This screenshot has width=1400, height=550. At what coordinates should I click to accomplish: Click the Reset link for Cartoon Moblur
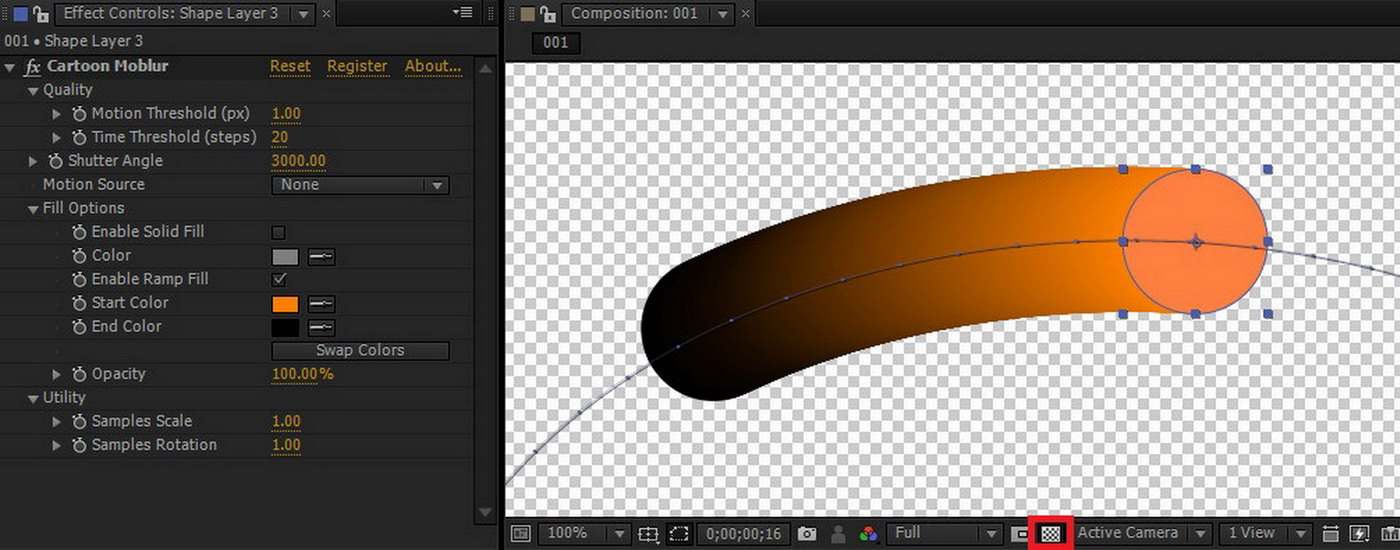pos(290,66)
